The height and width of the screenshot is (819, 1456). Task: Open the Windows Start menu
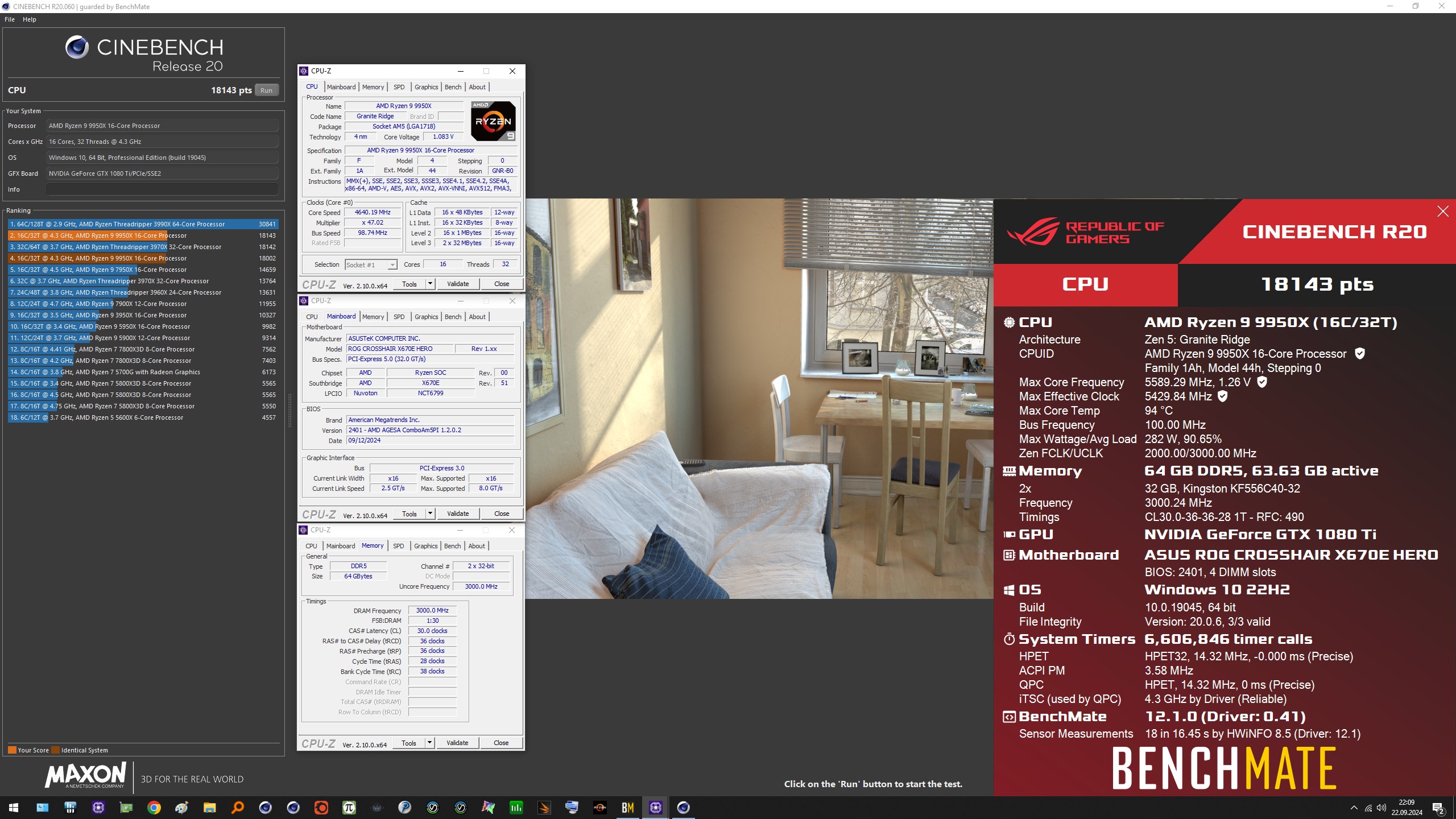[14, 807]
